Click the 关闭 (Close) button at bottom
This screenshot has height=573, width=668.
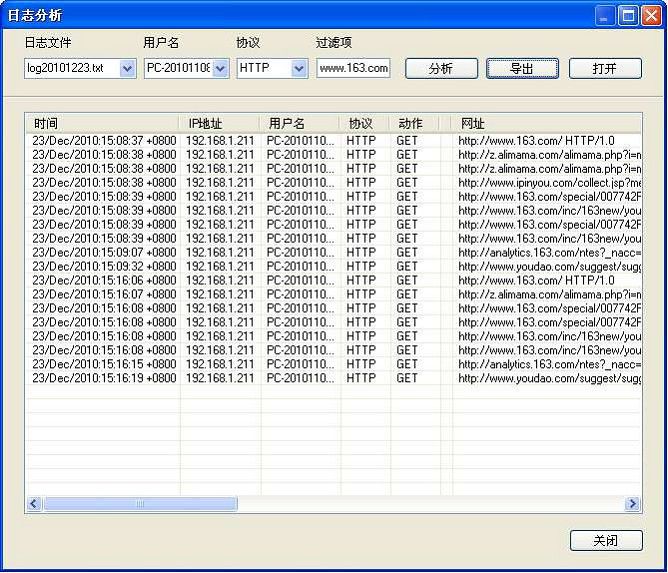606,541
